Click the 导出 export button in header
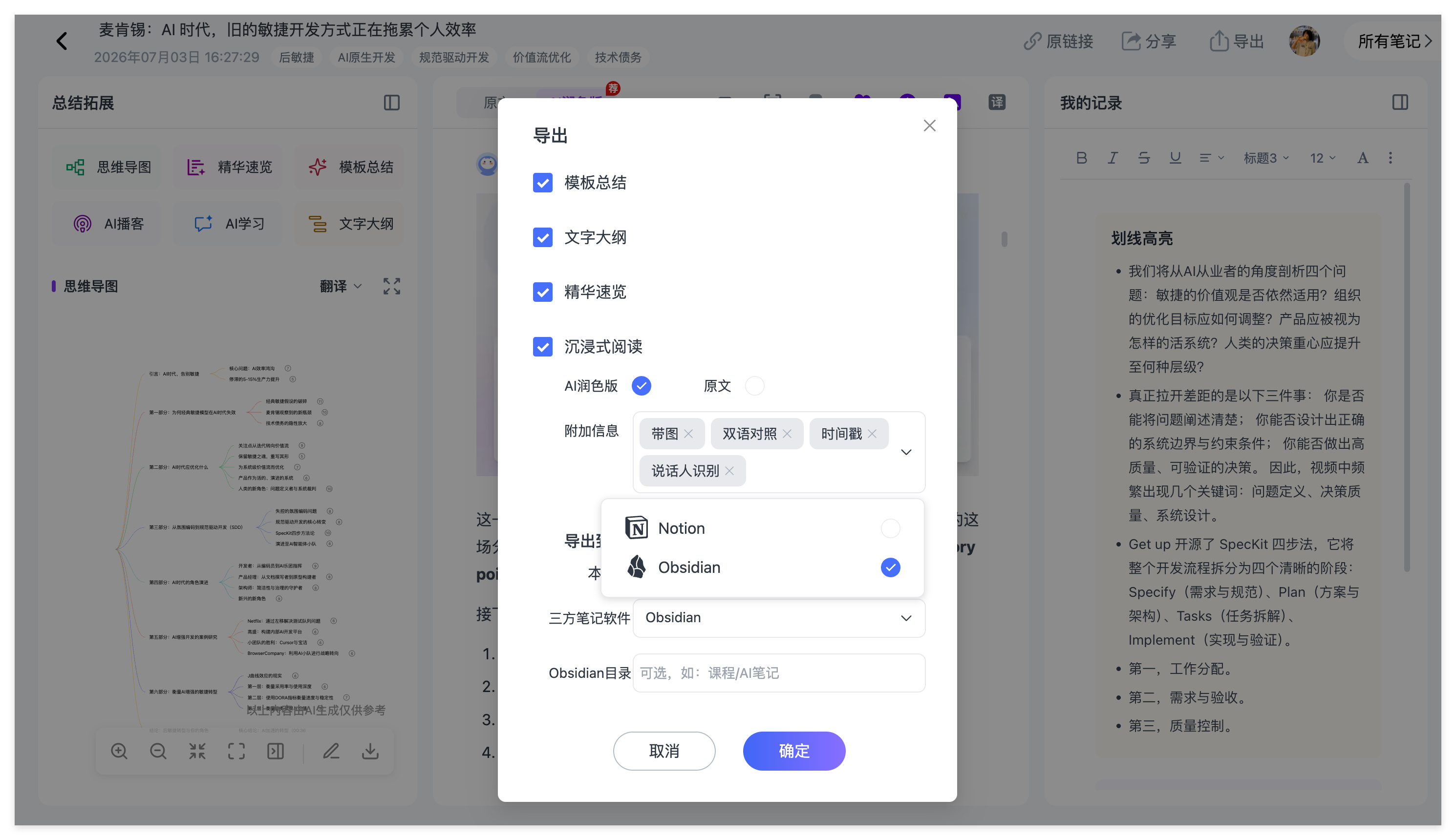Screen dimensions: 1456x840 pos(1236,41)
